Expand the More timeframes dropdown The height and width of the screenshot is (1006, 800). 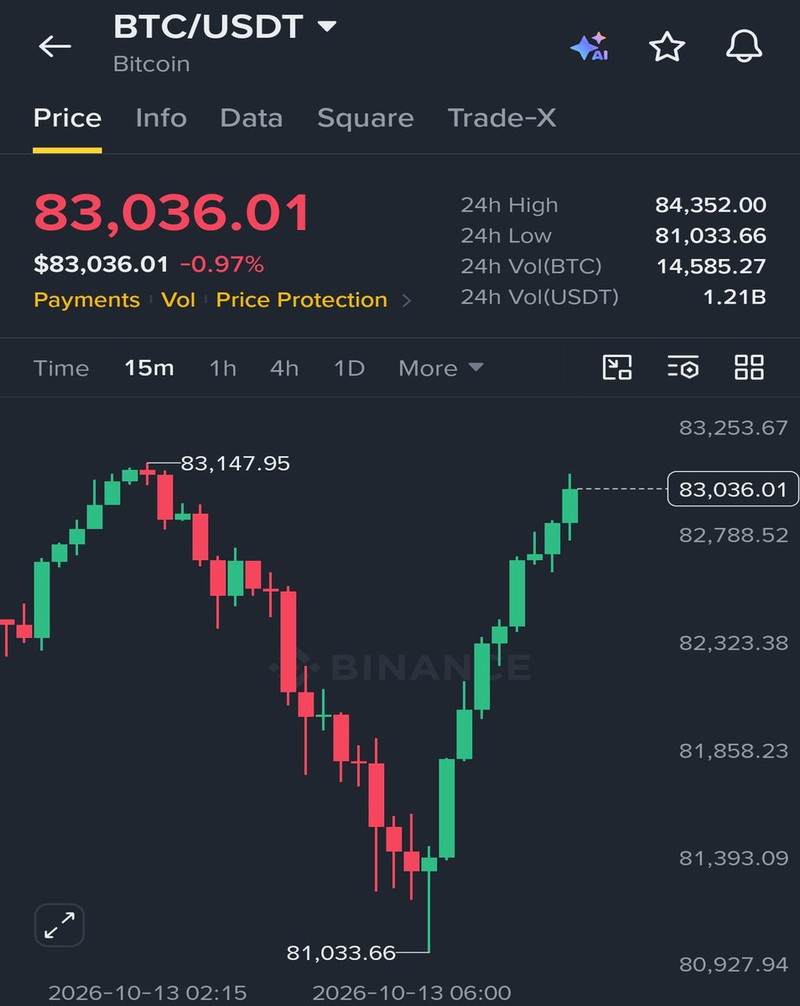click(x=441, y=368)
